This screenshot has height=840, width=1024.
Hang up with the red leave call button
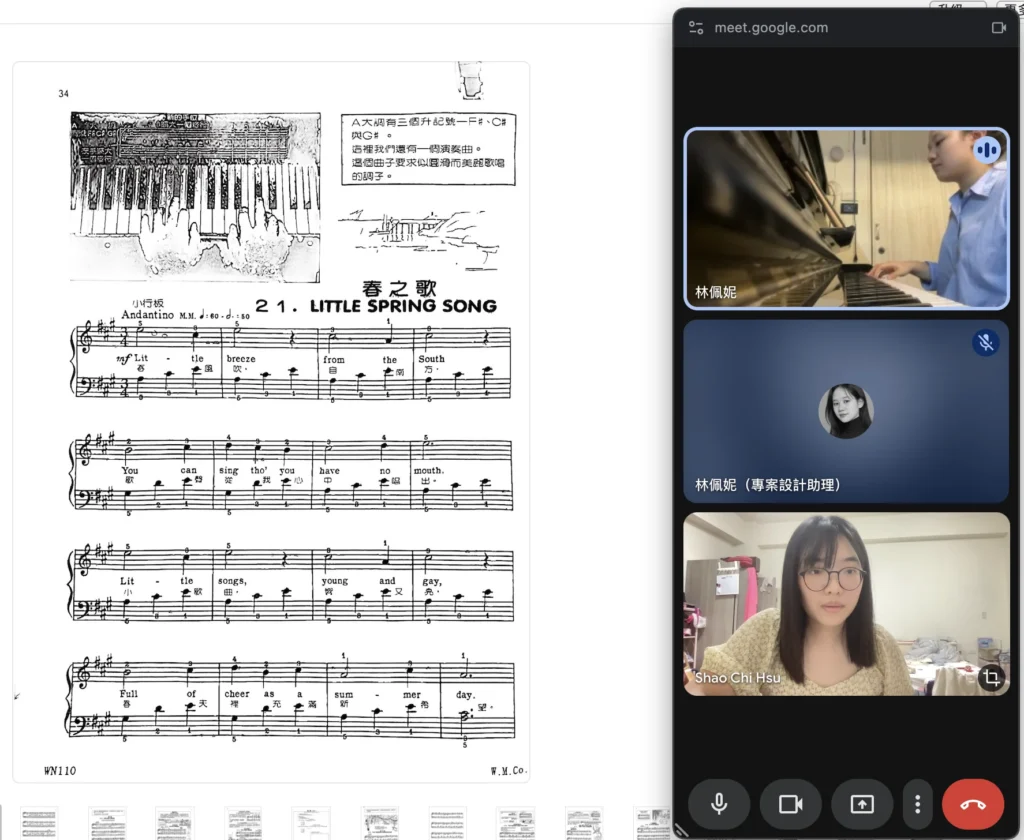973,803
